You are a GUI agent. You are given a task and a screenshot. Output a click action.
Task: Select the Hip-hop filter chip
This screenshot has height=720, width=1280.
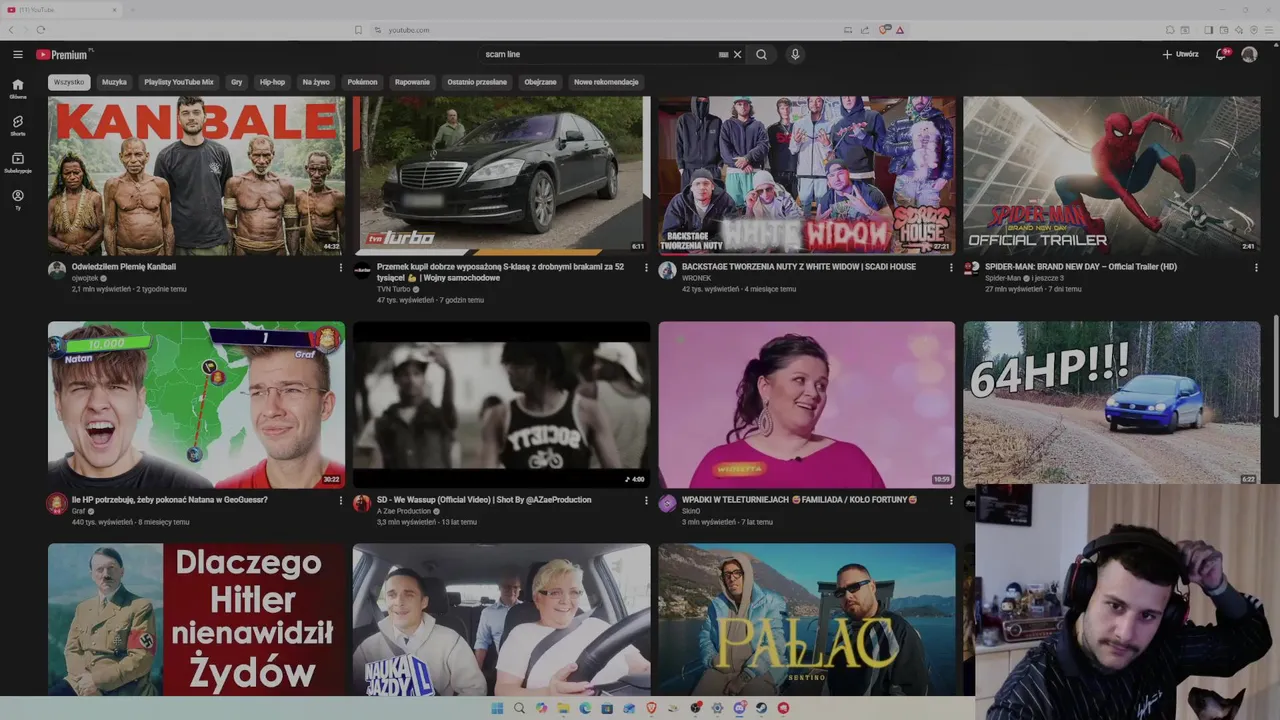point(272,82)
